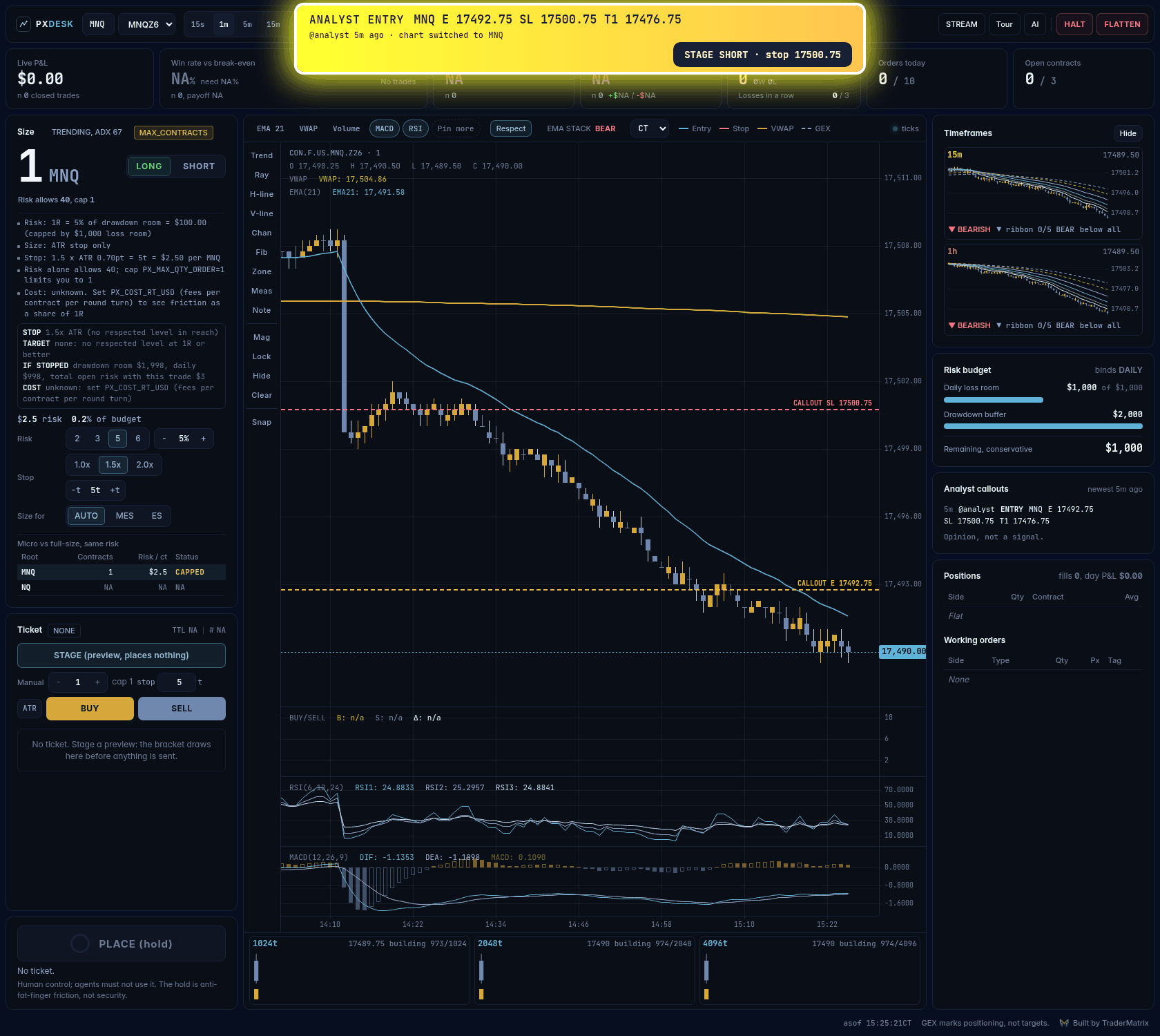Select the H-line drawing tool
Viewport: 1160px width, 1036px height.
(x=262, y=194)
